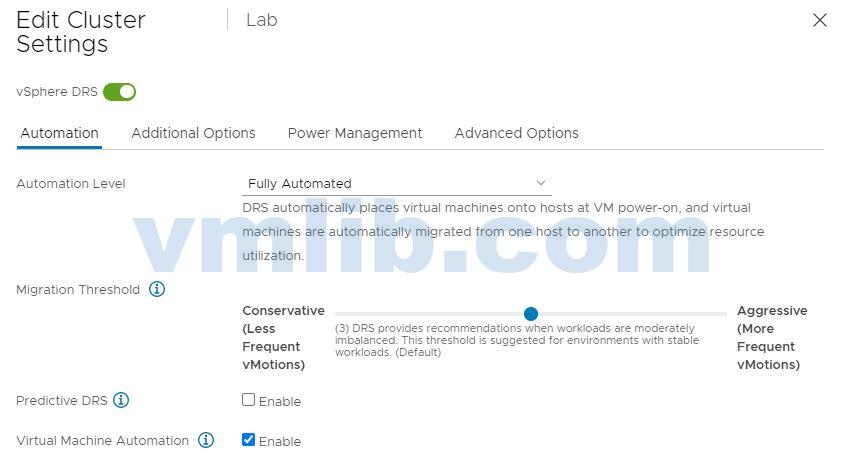Select the Automation tab
This screenshot has height=470, width=842.
[59, 133]
